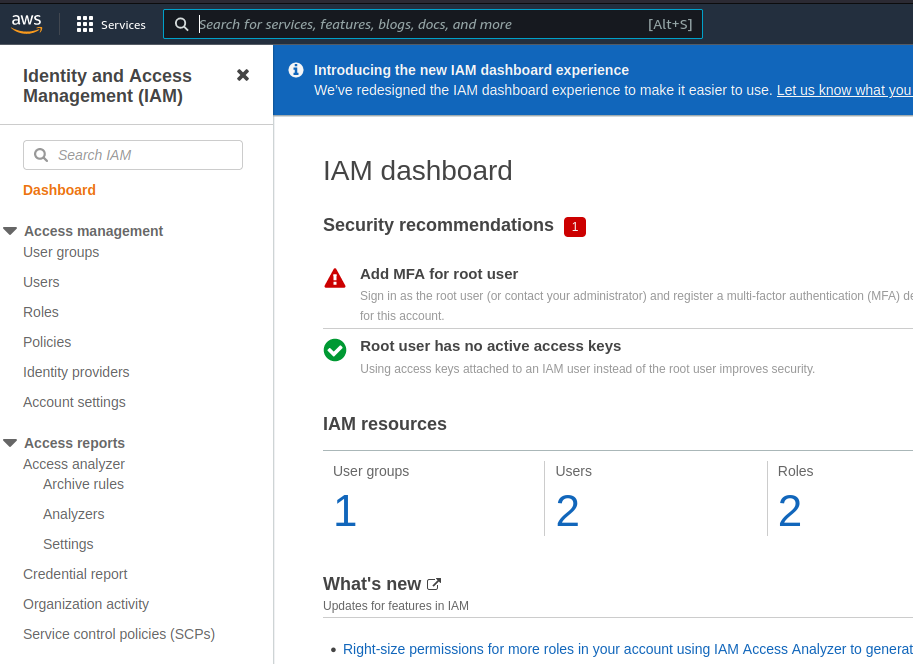Open Policies in the sidebar
This screenshot has height=664, width=913.
[47, 342]
